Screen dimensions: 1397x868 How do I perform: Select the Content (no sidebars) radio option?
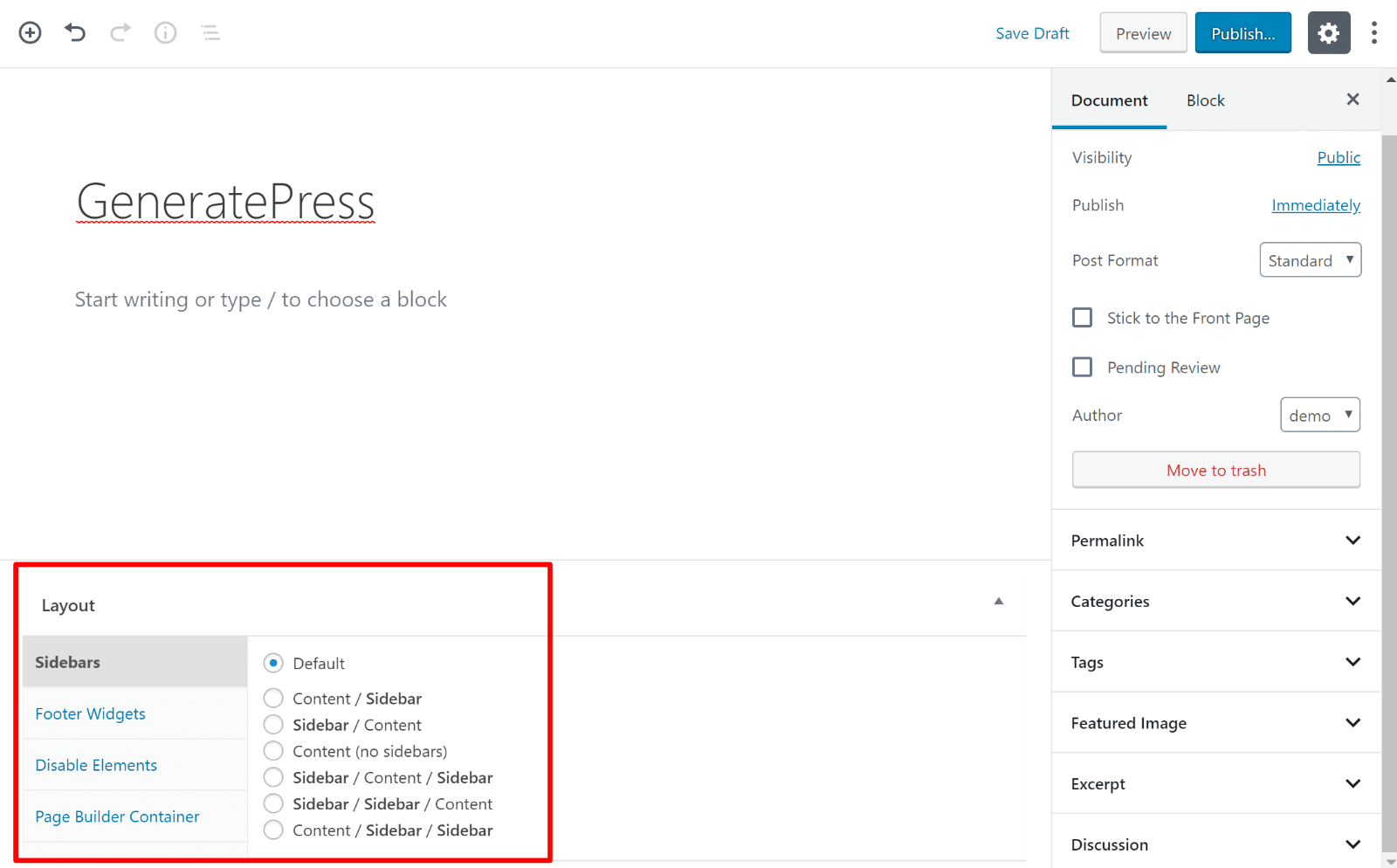273,751
